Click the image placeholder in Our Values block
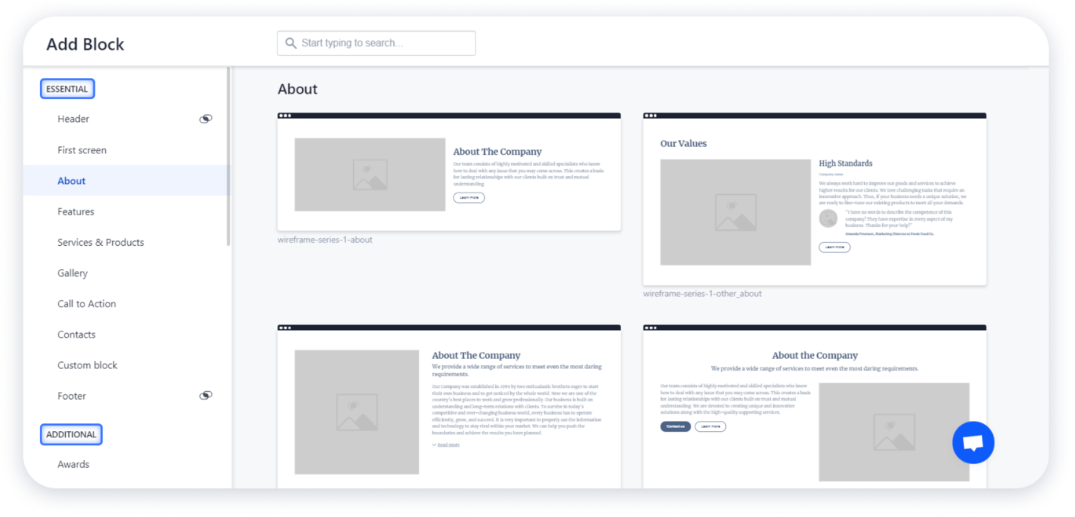 735,212
